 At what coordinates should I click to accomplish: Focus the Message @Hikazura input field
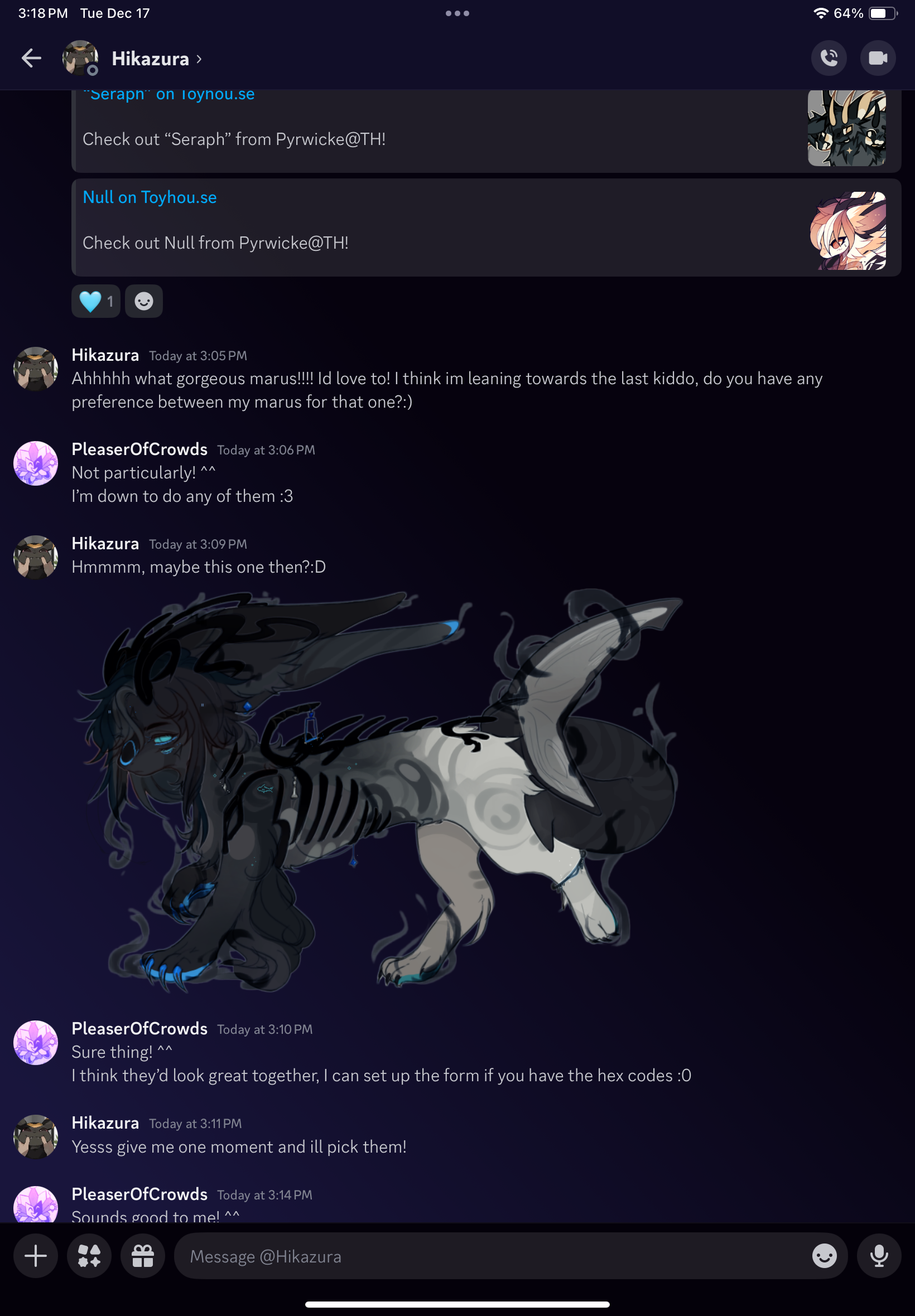point(493,1256)
